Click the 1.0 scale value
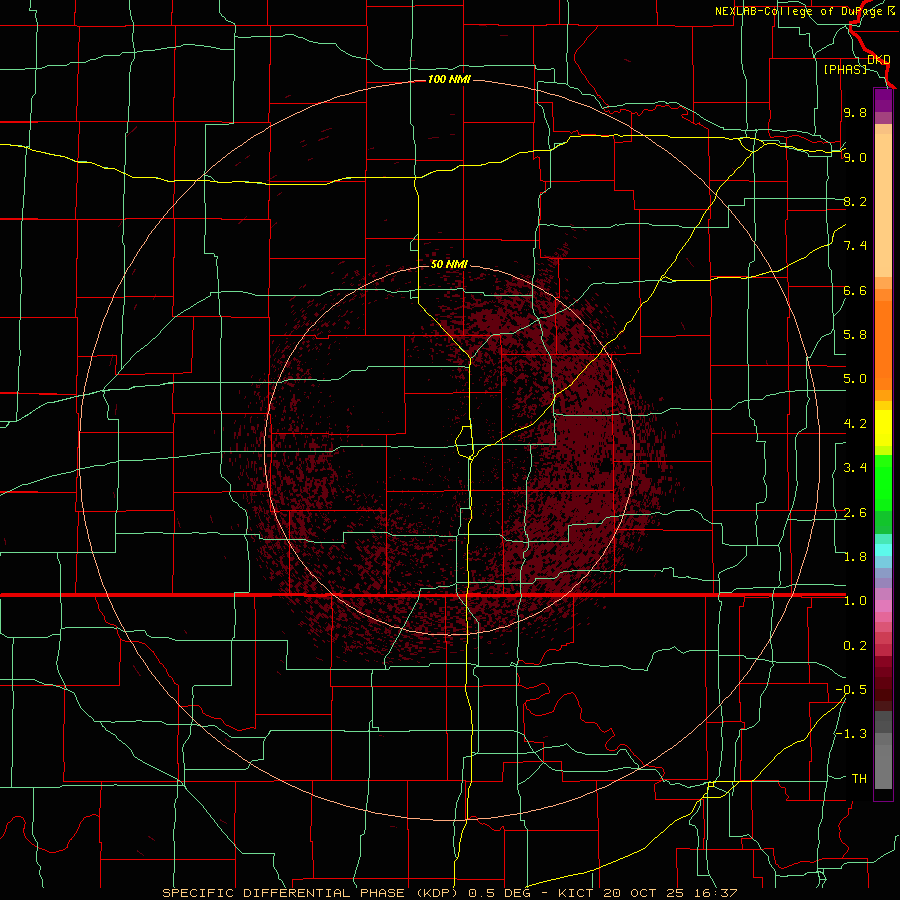 (855, 601)
